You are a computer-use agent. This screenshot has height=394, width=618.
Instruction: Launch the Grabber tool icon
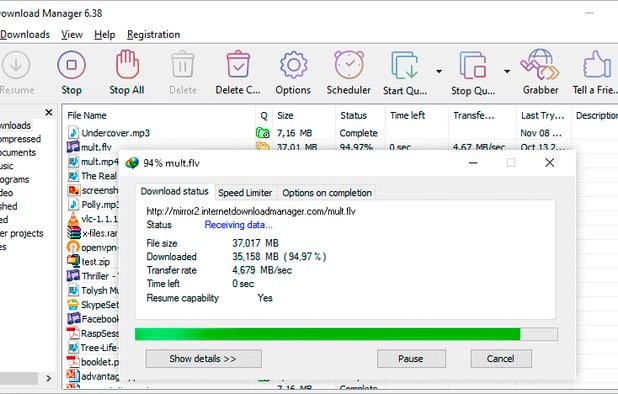pyautogui.click(x=540, y=64)
